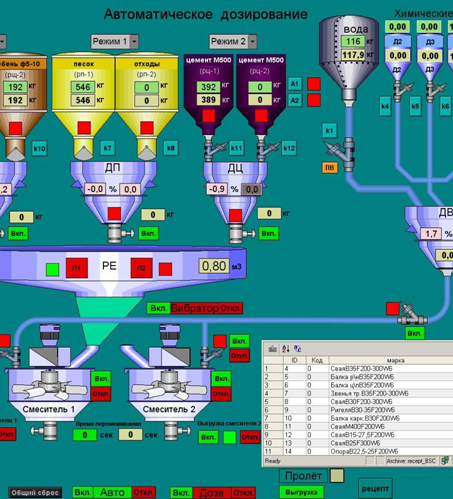Disable Доза with its Откл. button

tap(243, 493)
